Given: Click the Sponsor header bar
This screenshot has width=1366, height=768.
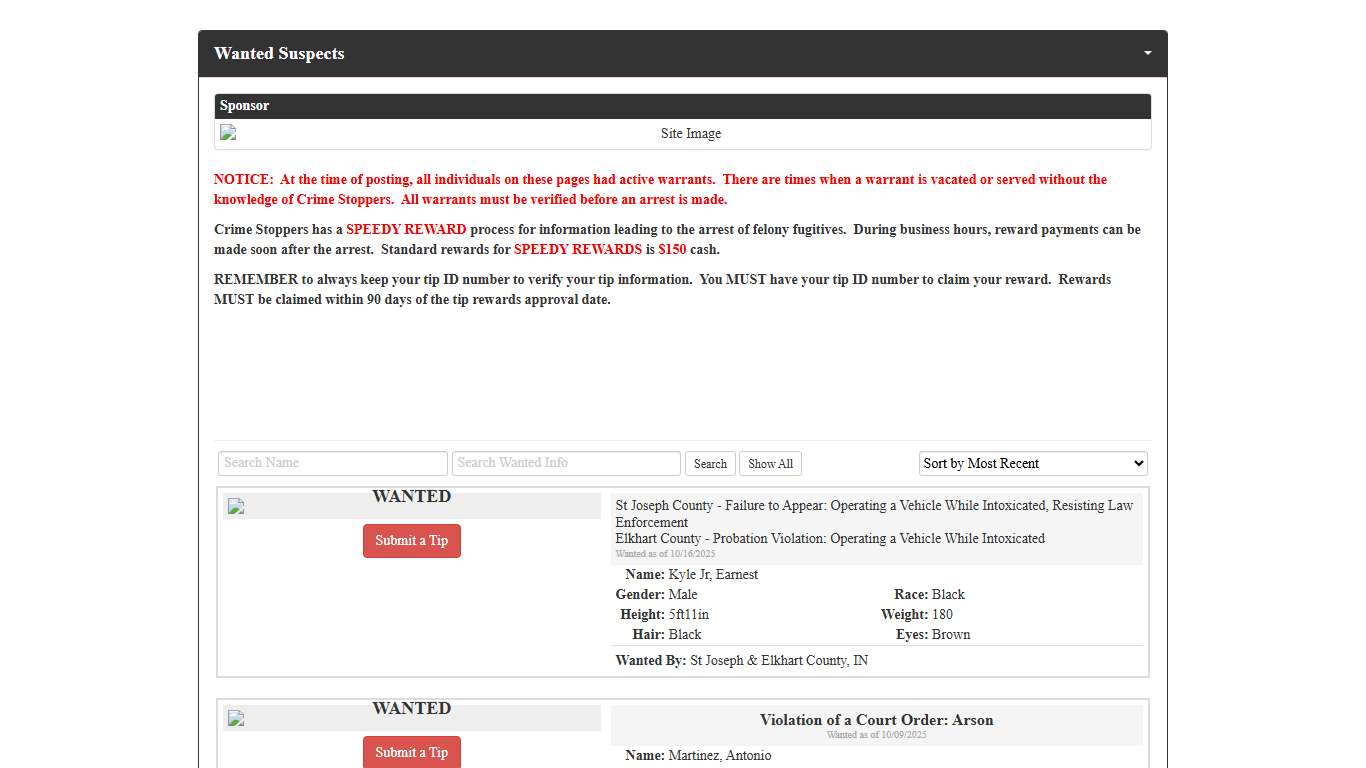Looking at the screenshot, I should click(x=682, y=106).
